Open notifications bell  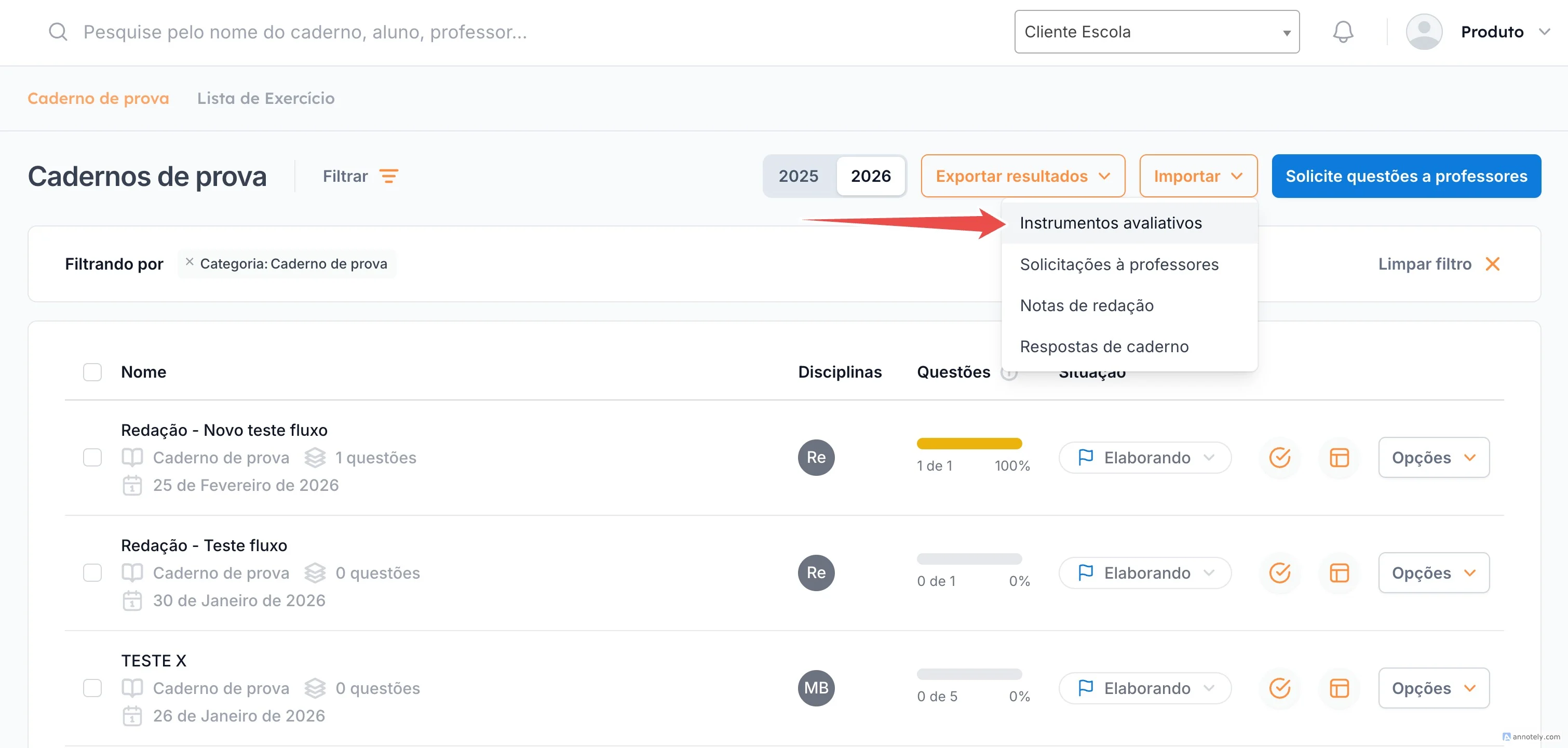[x=1343, y=32]
